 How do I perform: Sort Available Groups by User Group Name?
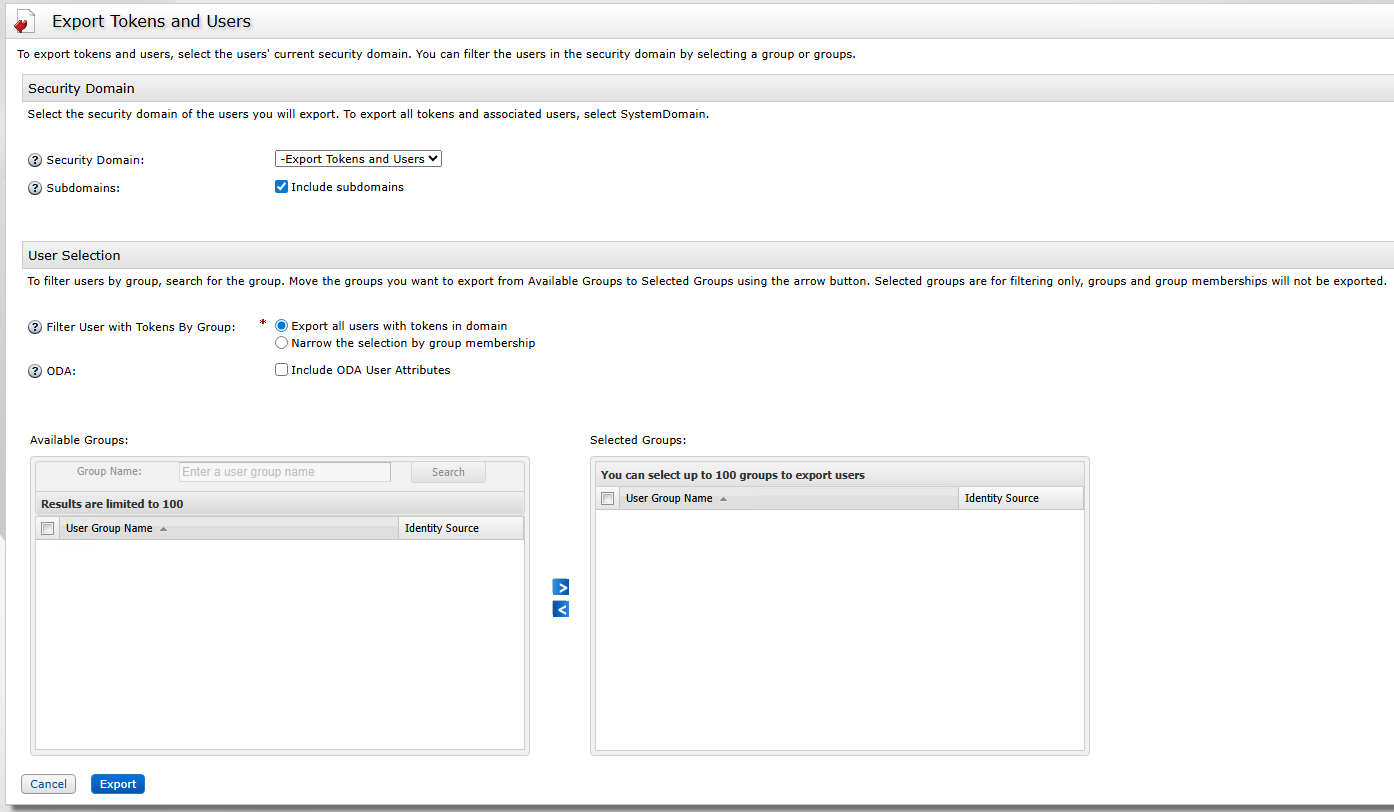coord(110,528)
